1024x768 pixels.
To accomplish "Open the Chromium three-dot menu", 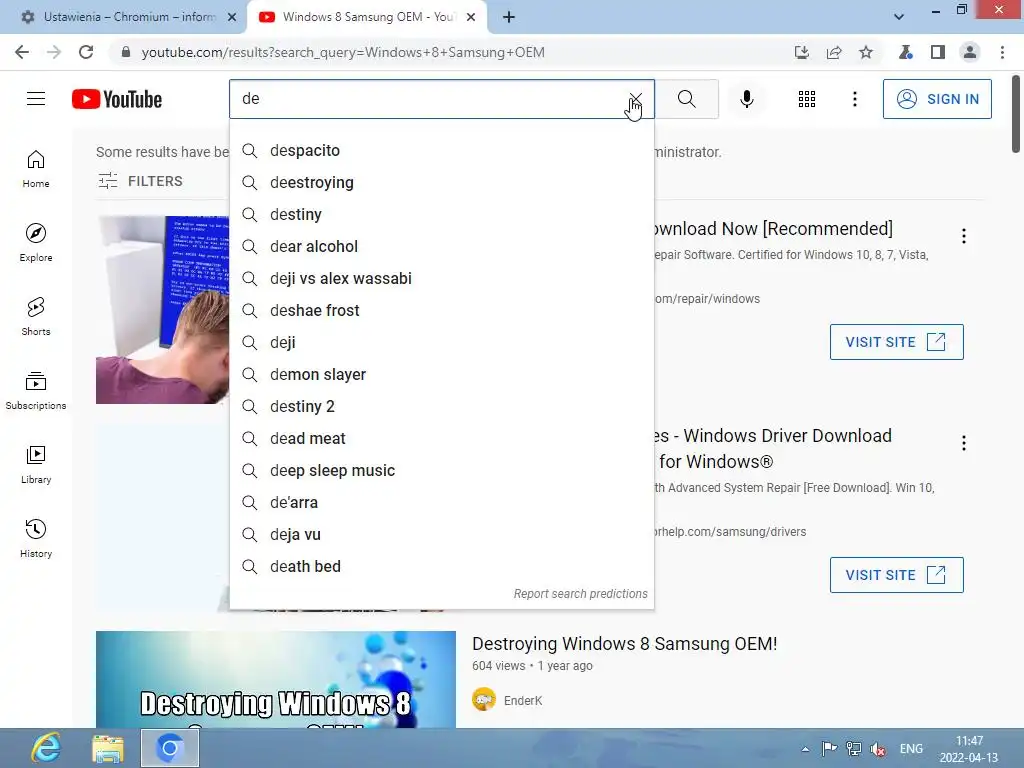I will click(1002, 52).
